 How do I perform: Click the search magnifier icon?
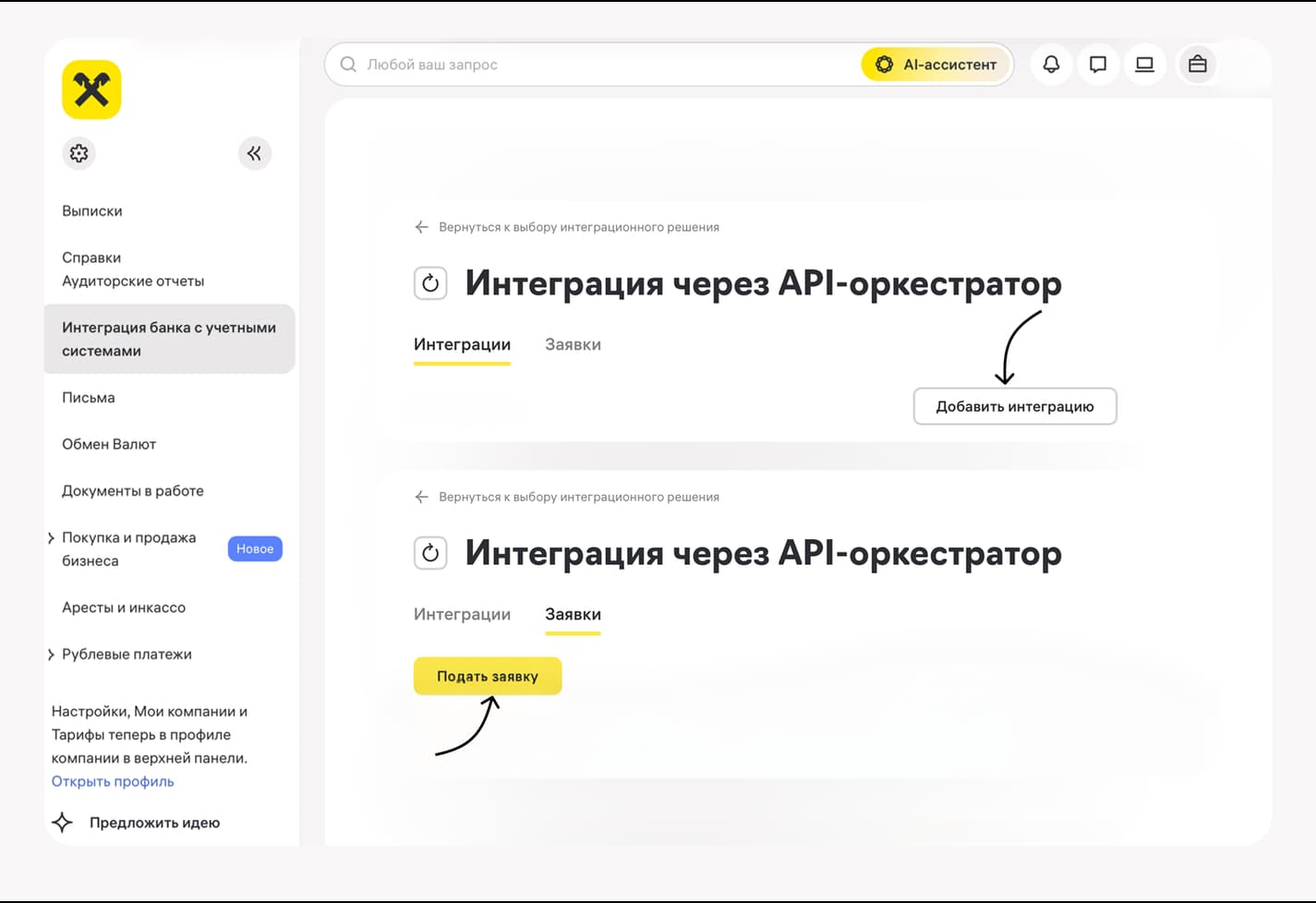point(348,65)
